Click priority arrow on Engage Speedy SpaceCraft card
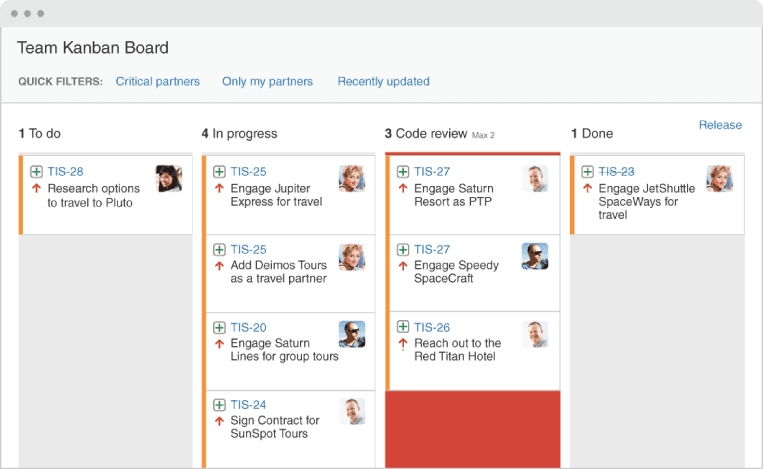 coord(403,266)
